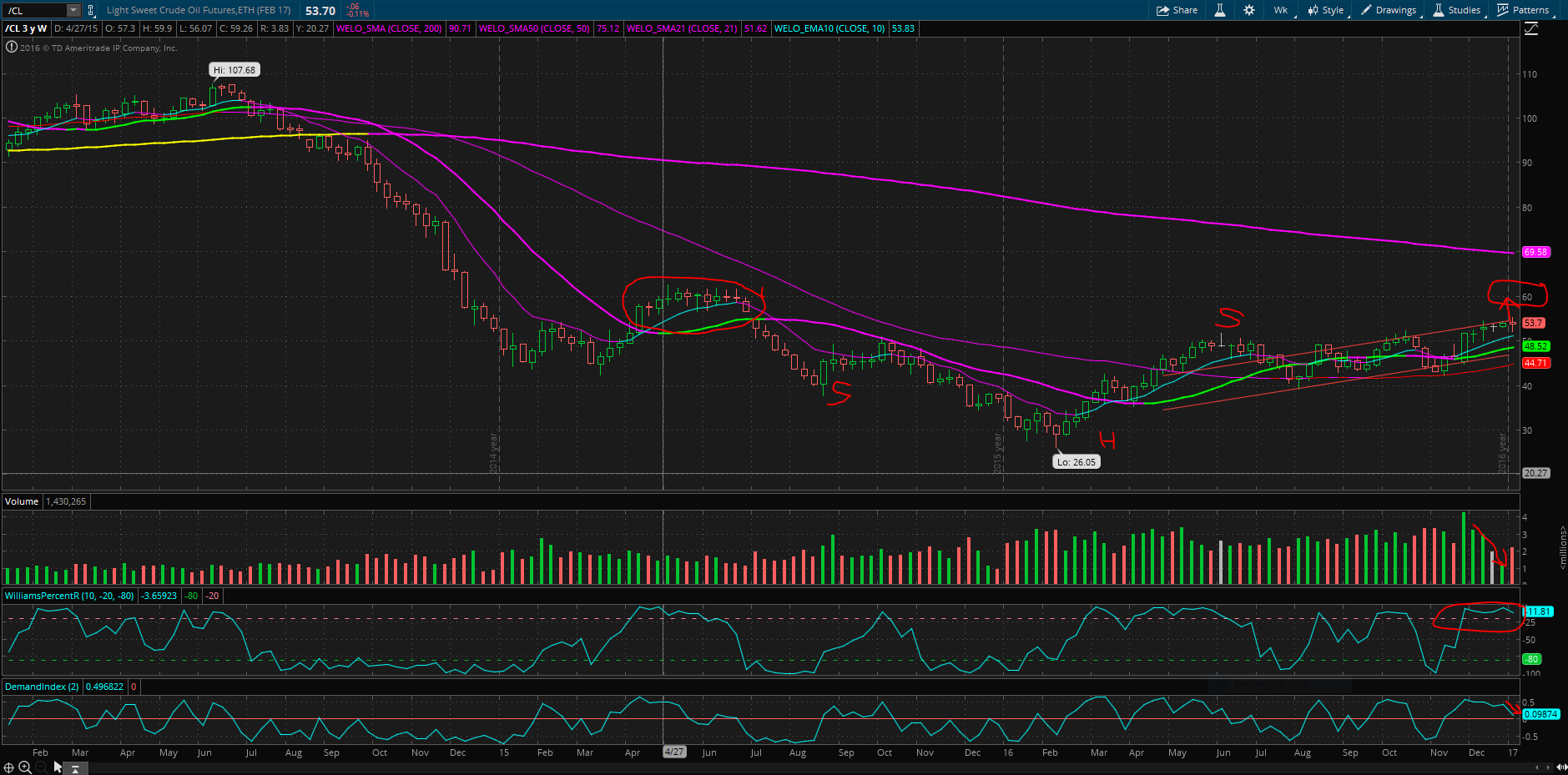This screenshot has height=775, width=1568.
Task: Click the 69.58 price bubble on axis
Action: tap(1535, 252)
